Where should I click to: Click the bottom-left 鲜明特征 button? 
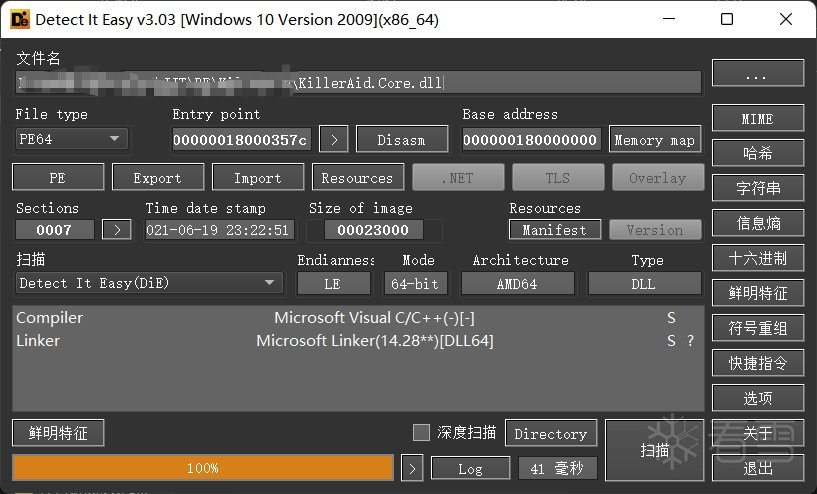(x=58, y=433)
